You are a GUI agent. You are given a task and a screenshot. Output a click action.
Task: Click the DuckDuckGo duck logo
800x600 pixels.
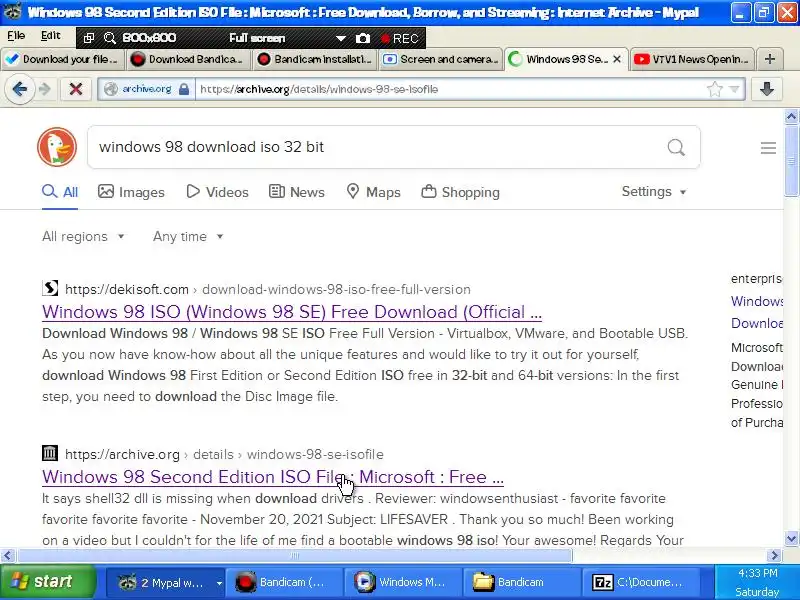pos(57,147)
